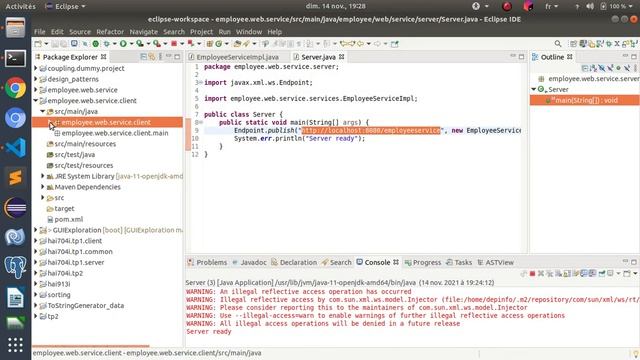The image size is (640, 360).
Task: Click the volume icon in system tray
Action: tap(590, 6)
